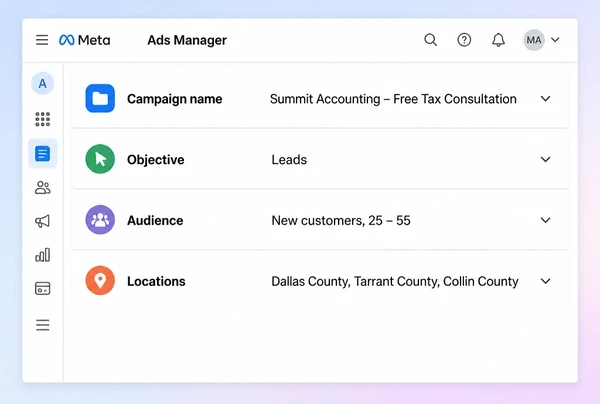
Task: Click the orange pin Locations icon
Action: coord(100,280)
